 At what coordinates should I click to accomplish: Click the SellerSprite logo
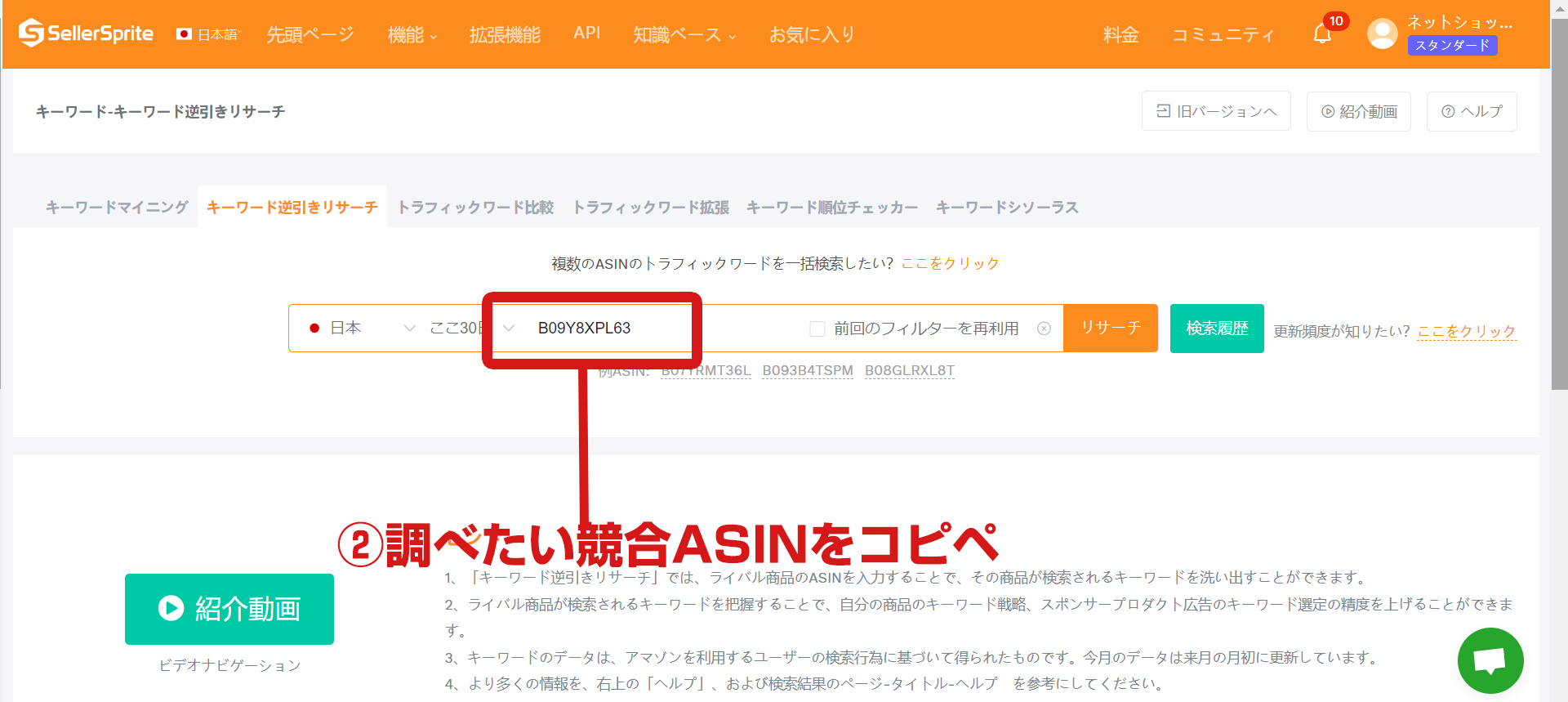[86, 34]
